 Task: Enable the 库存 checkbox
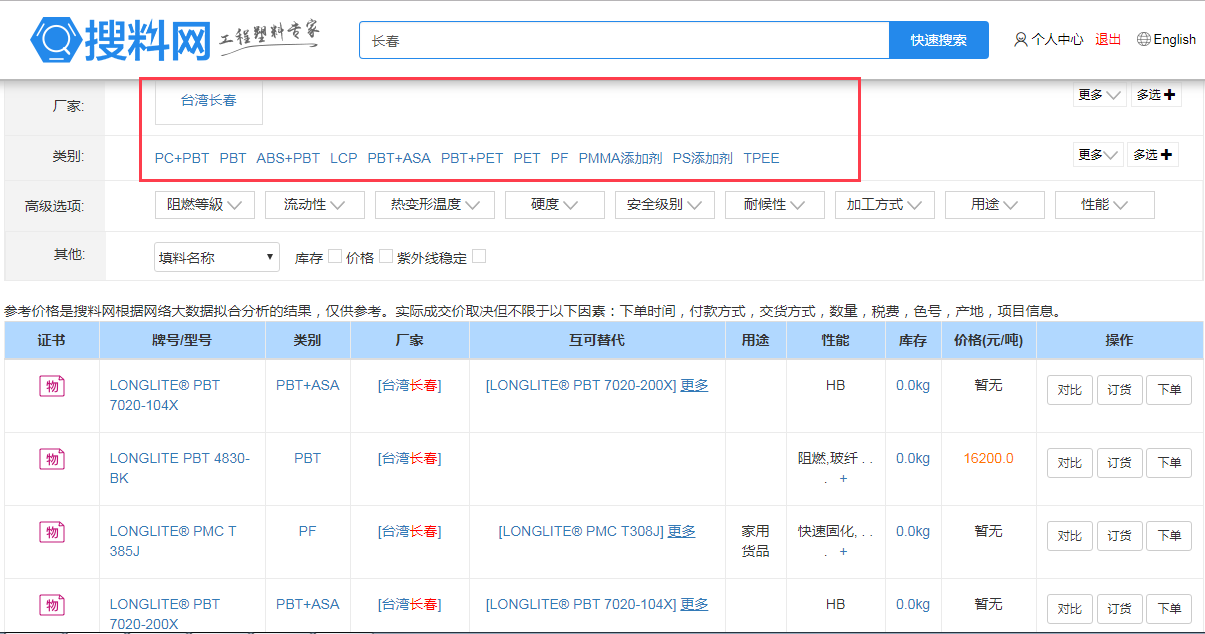tap(335, 257)
